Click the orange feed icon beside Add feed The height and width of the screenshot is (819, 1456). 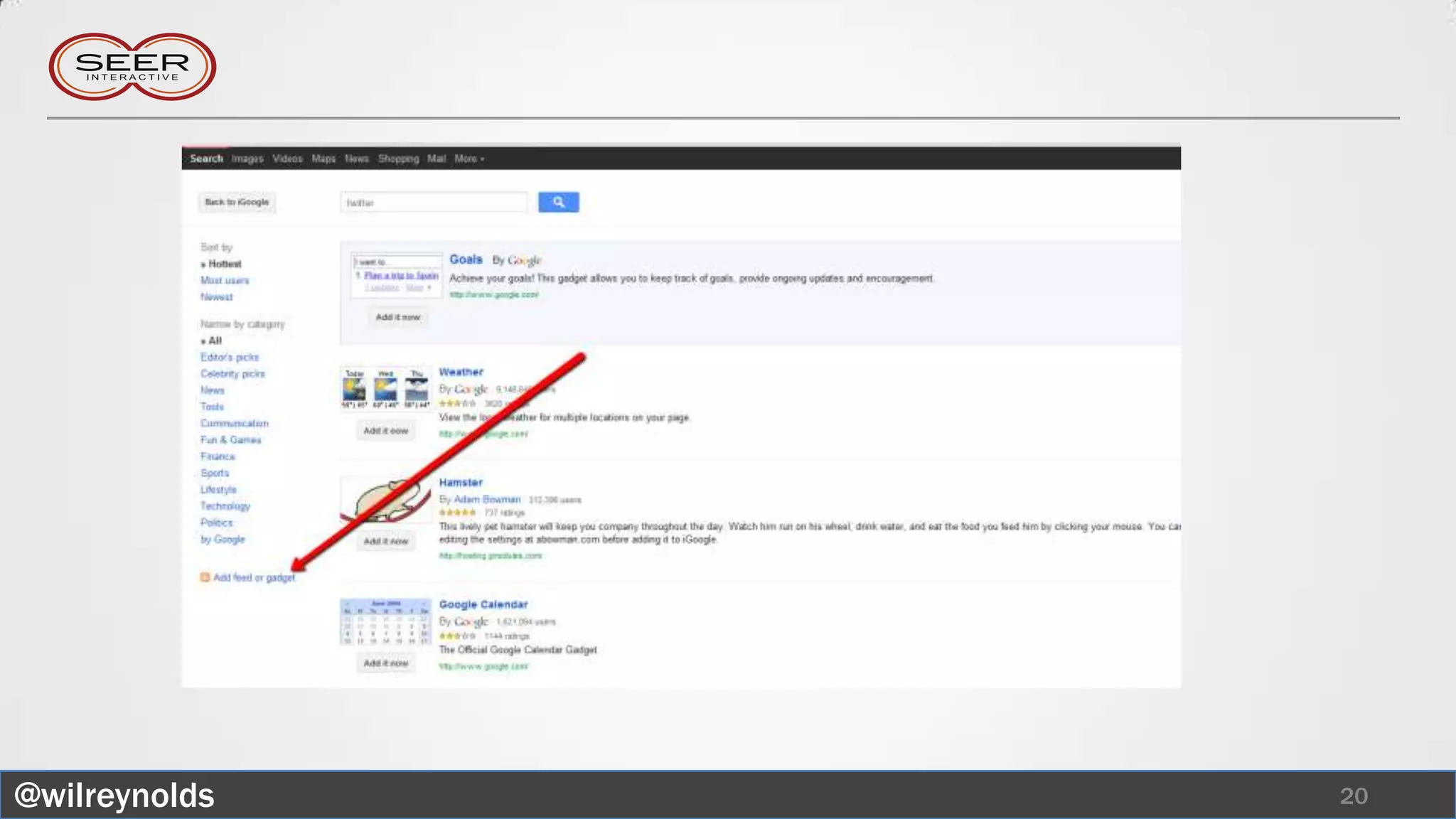[205, 577]
